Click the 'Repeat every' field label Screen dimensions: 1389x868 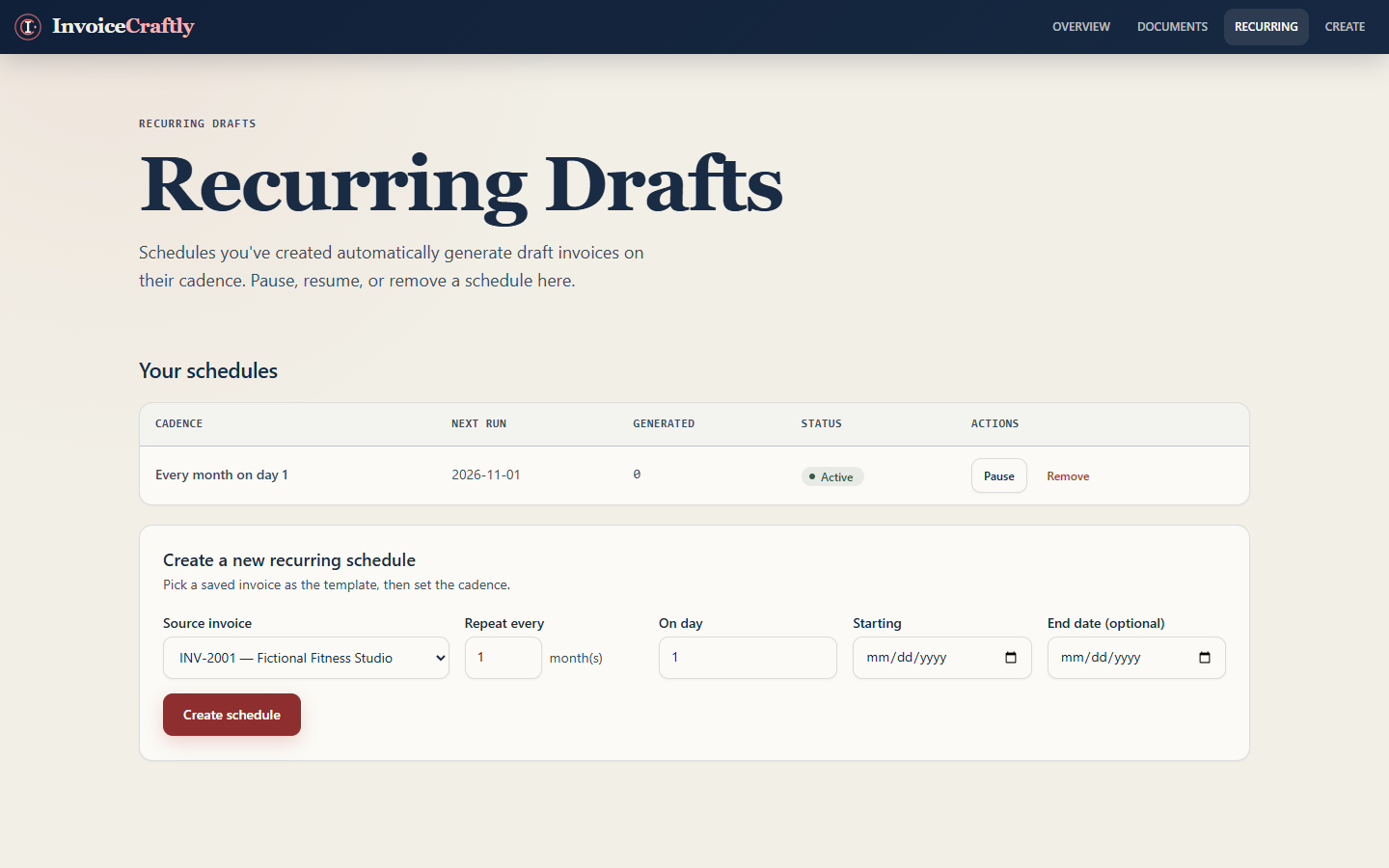click(x=504, y=623)
